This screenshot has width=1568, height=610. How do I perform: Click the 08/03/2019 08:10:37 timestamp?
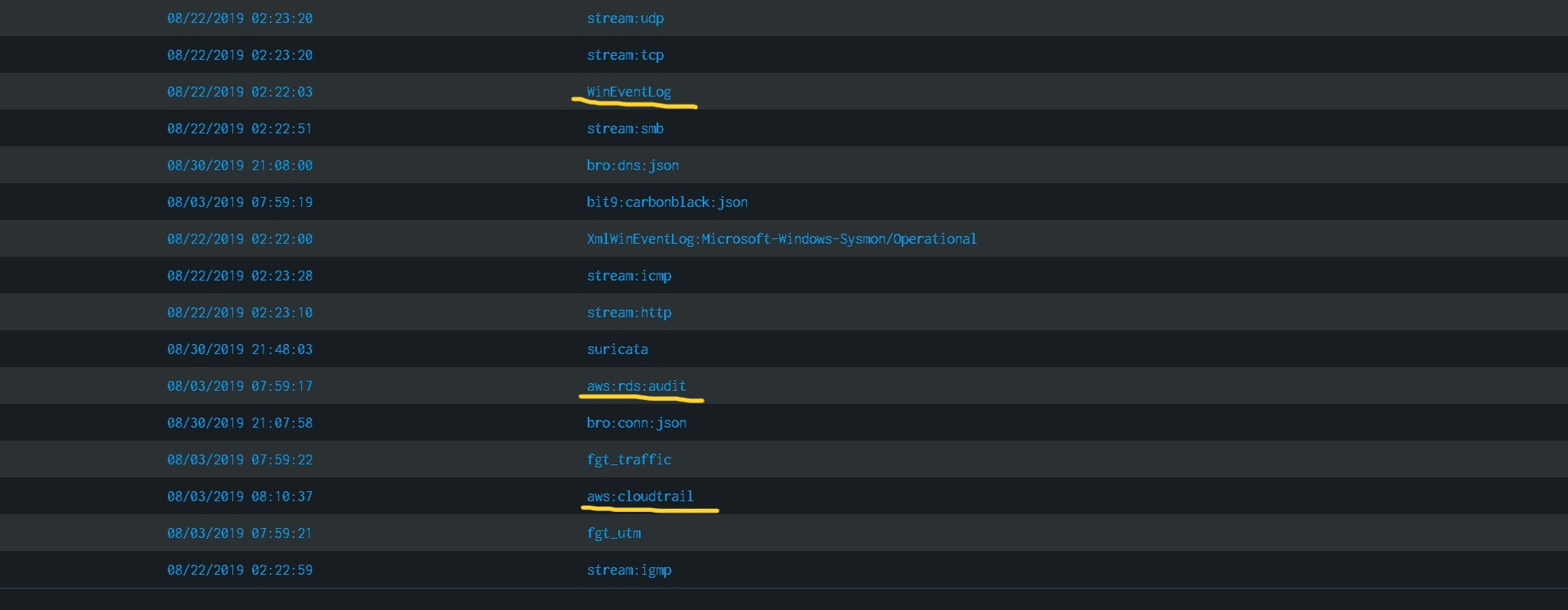[240, 497]
